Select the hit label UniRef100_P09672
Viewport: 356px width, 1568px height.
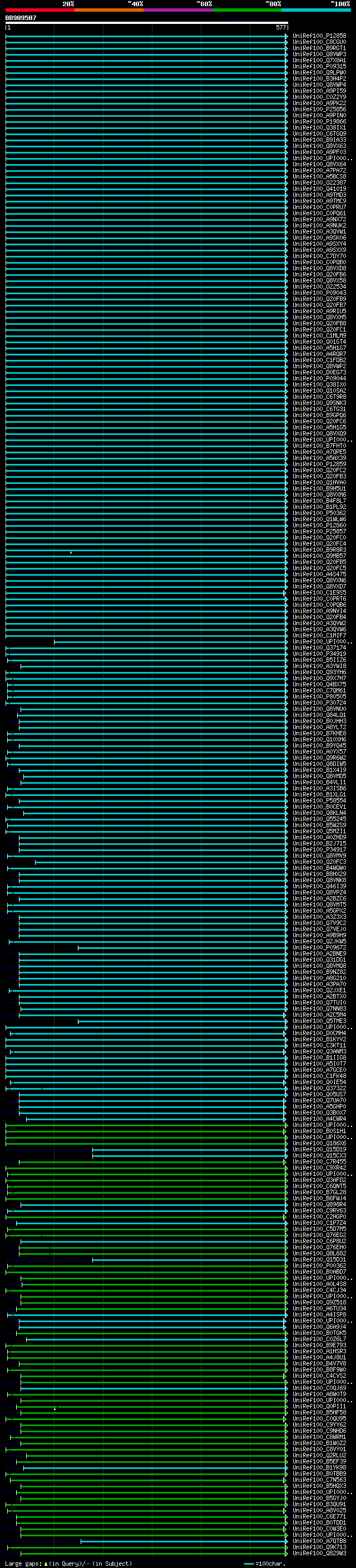(x=319, y=947)
